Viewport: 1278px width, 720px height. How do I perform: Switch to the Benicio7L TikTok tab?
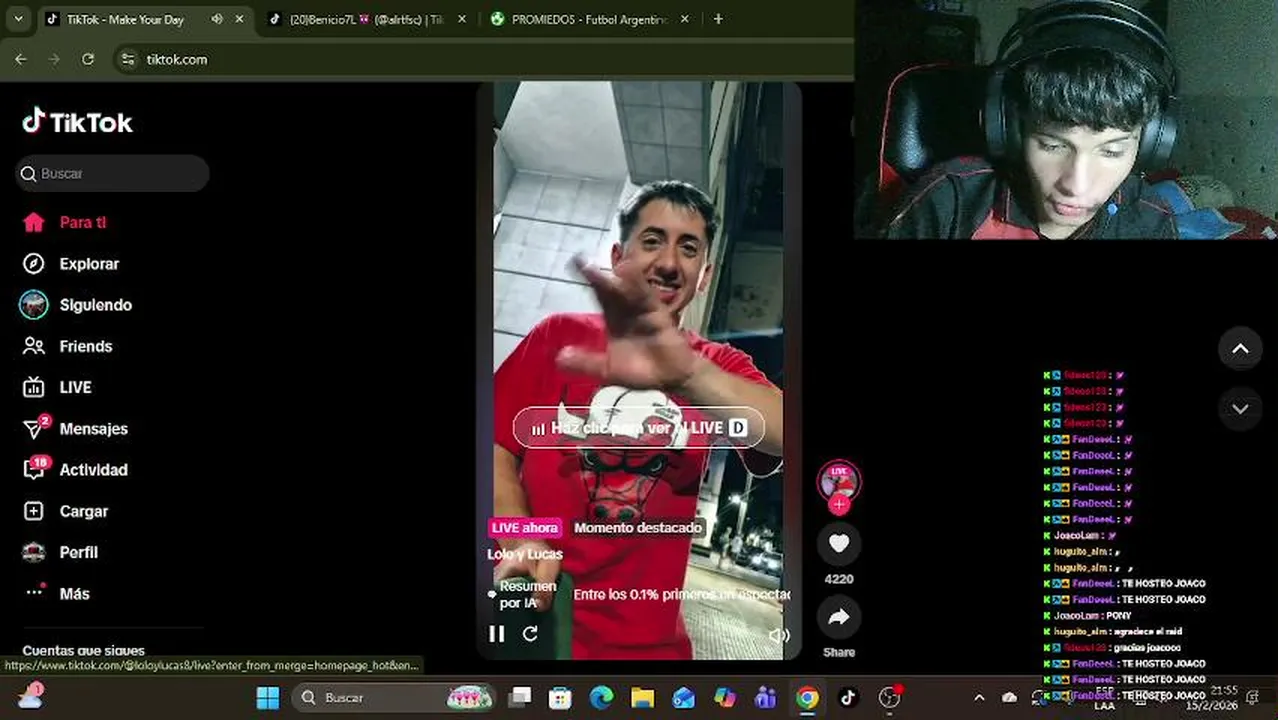click(x=364, y=19)
